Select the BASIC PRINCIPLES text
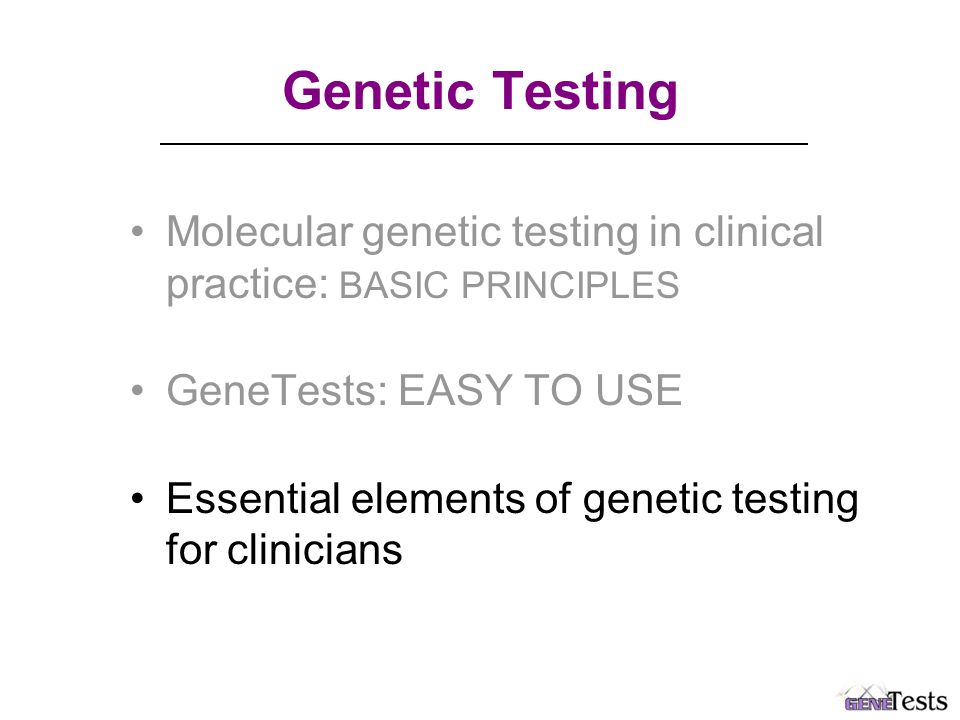 [x=509, y=285]
